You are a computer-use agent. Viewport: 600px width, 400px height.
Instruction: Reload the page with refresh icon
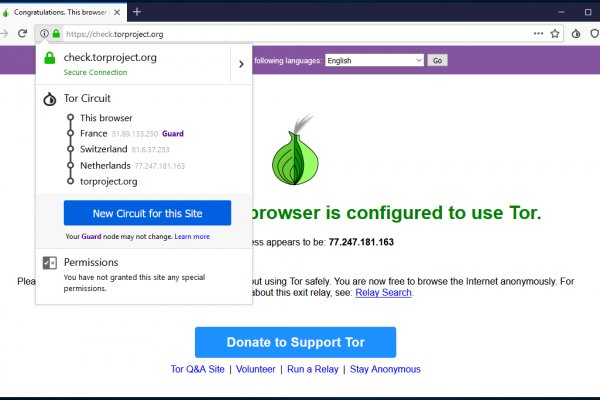point(22,34)
